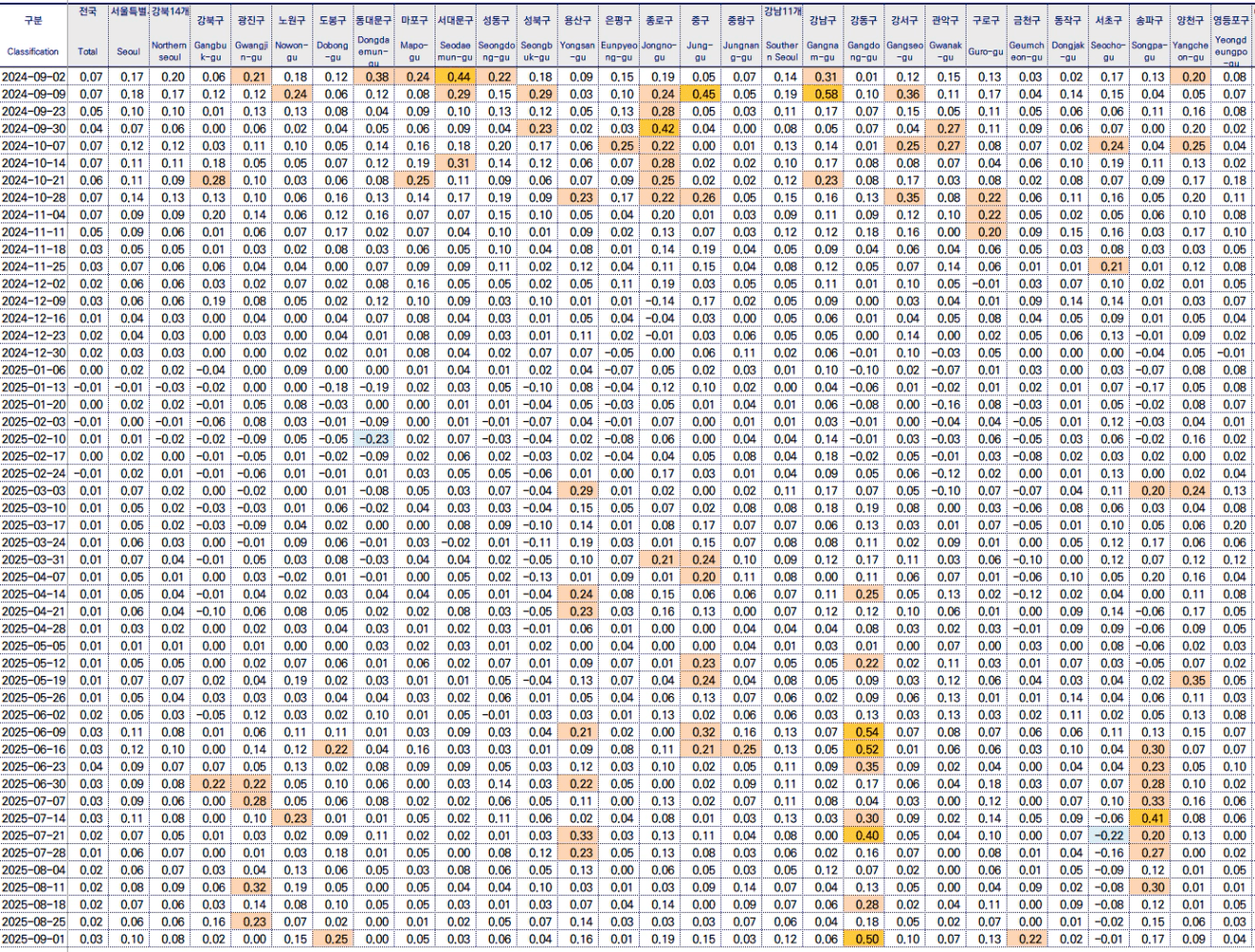This screenshot has width=1255, height=952.
Task: Select the '2024-11-11' date row label
Action: [32, 231]
